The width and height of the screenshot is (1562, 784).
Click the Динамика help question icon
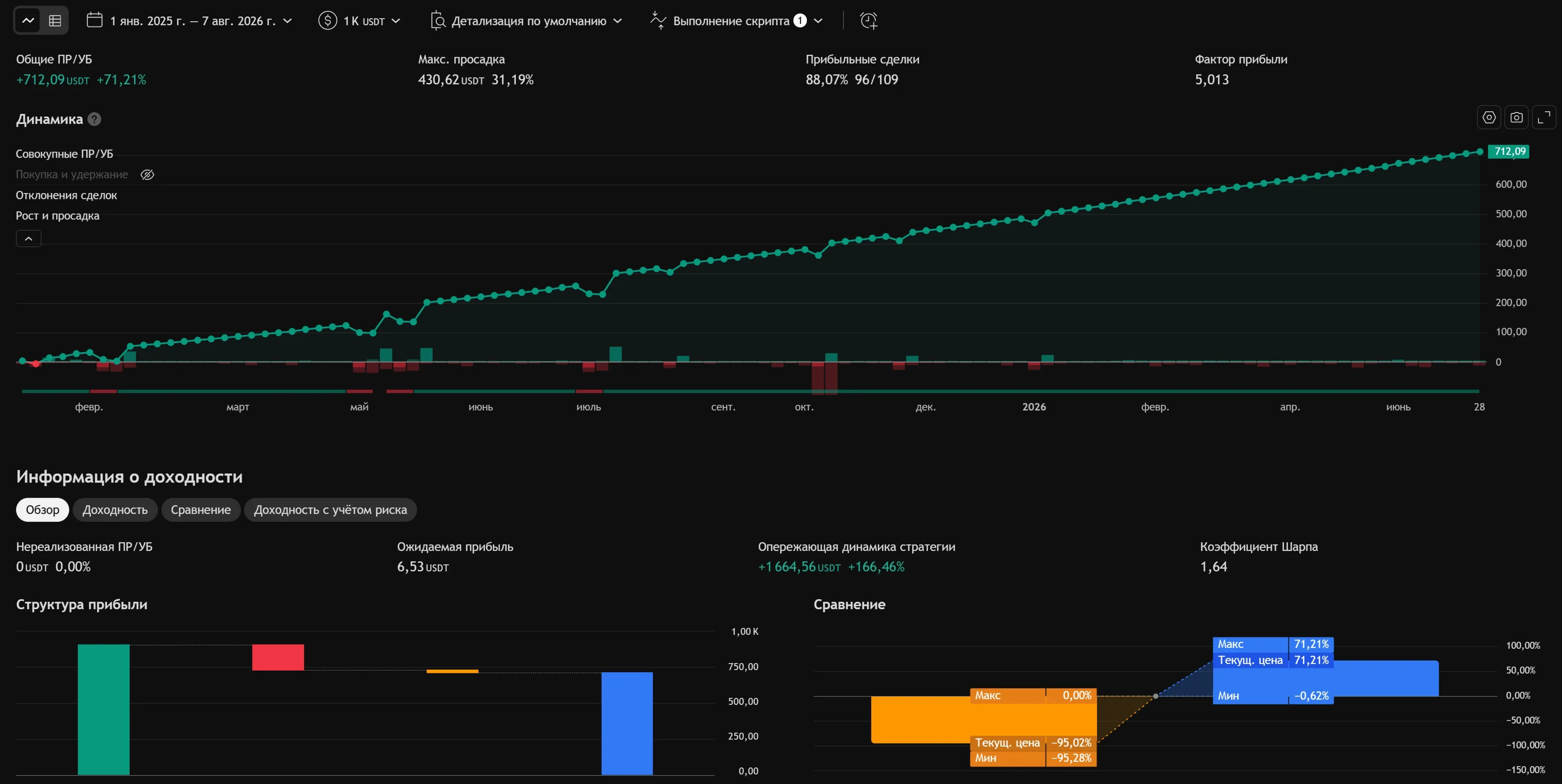point(94,119)
